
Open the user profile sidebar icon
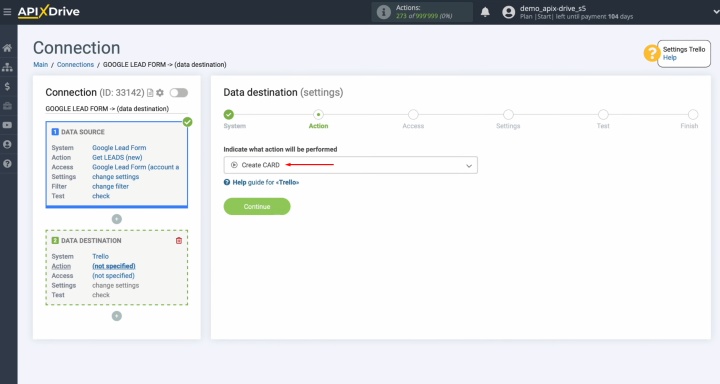(x=7, y=144)
